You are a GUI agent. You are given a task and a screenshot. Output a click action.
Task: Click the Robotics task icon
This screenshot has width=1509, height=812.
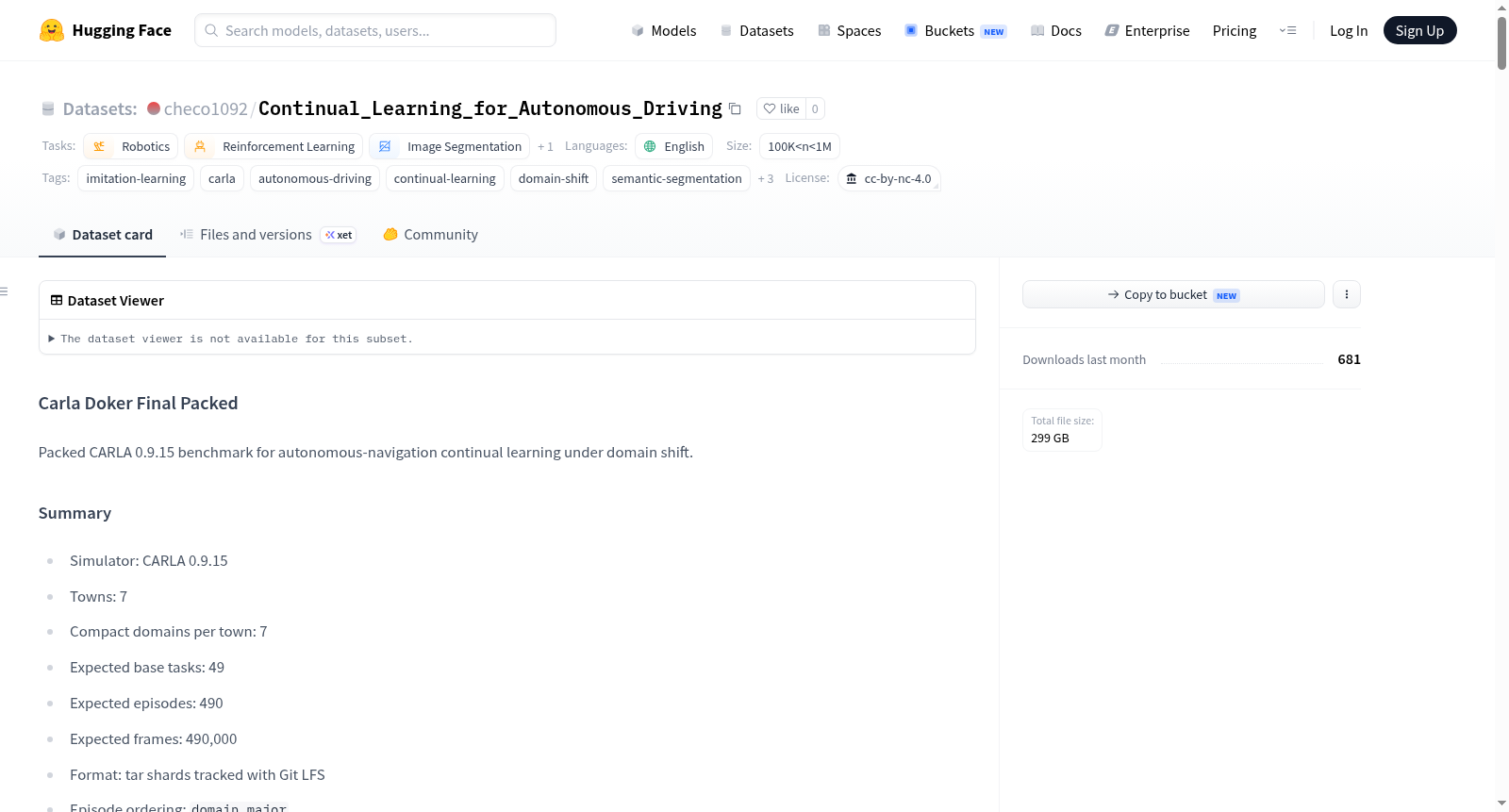coord(99,146)
